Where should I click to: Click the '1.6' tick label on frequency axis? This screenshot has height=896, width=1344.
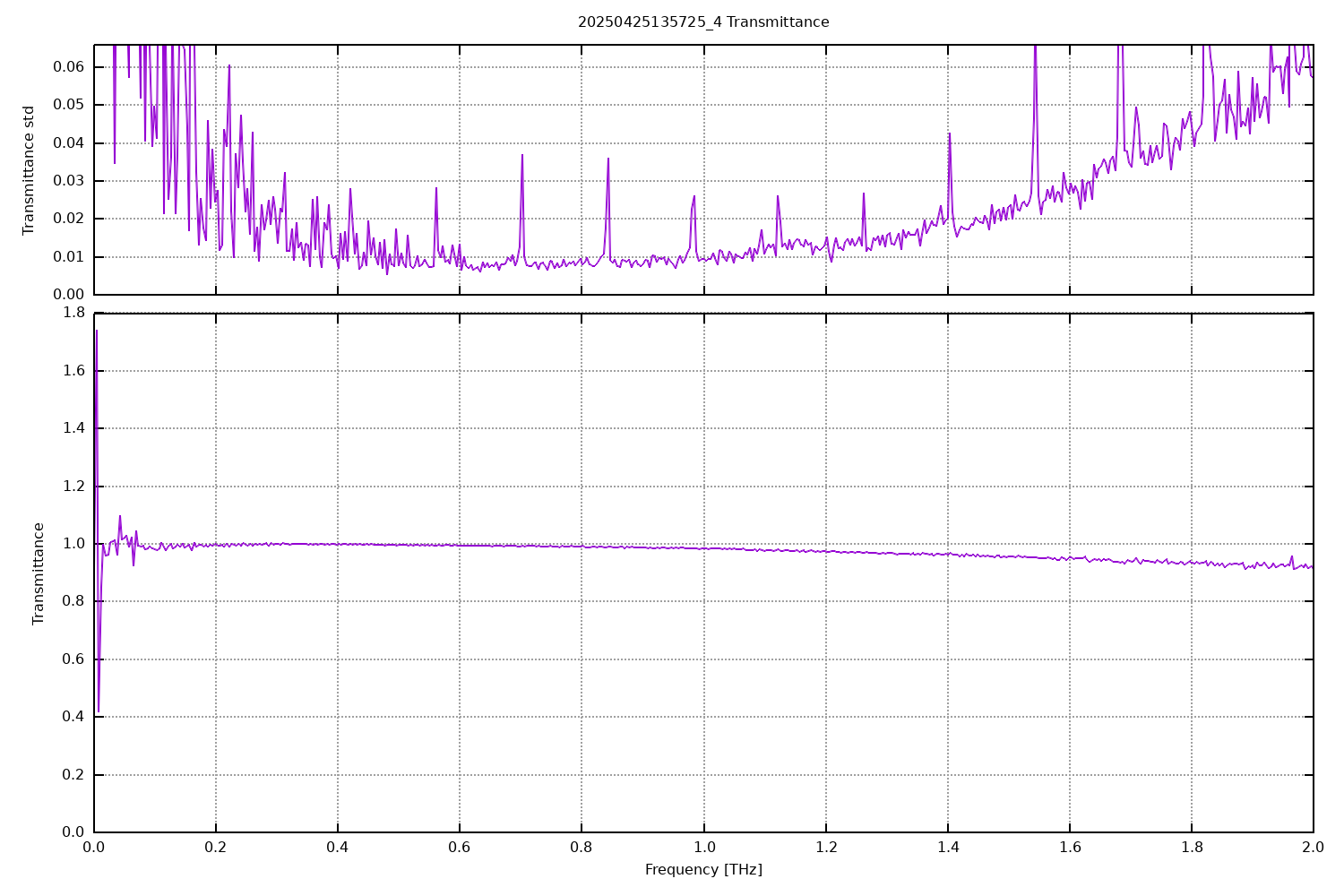click(x=1069, y=848)
